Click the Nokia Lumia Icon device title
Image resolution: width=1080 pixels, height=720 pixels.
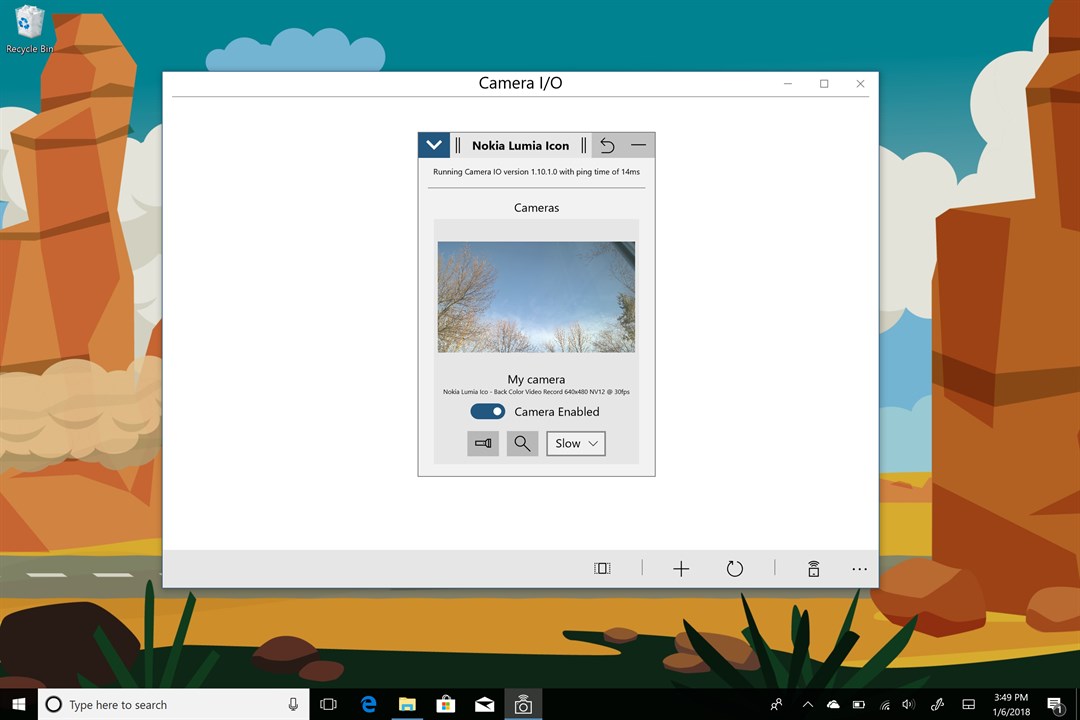[x=520, y=145]
